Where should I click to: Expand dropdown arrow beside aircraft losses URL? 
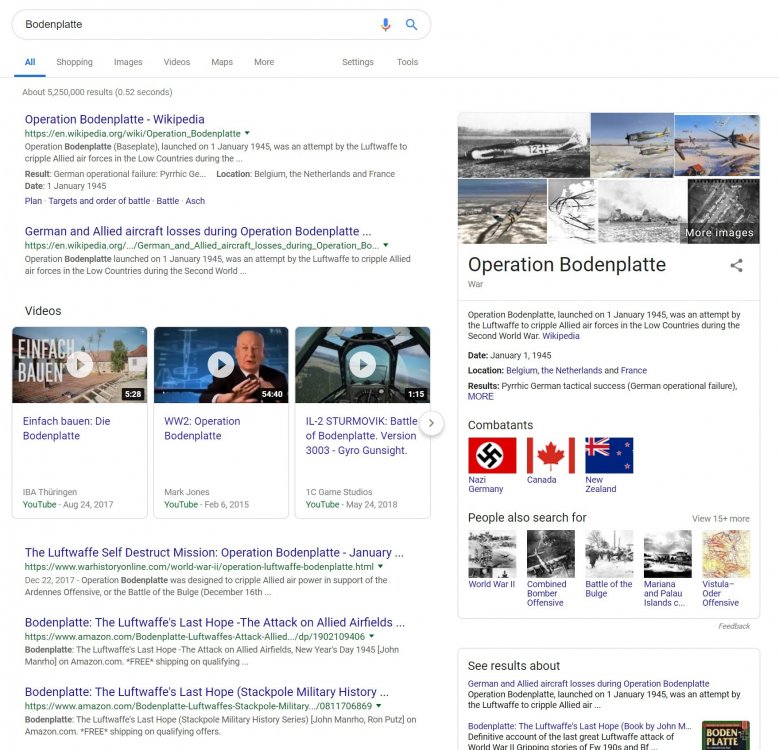coord(386,245)
